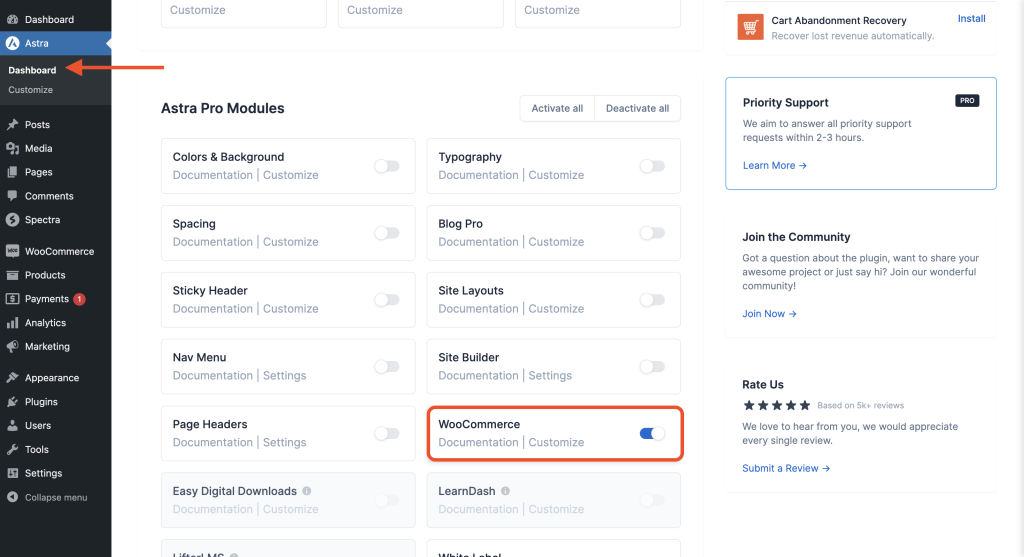Open Sticky Header Customize link
This screenshot has width=1024, height=557.
point(291,309)
